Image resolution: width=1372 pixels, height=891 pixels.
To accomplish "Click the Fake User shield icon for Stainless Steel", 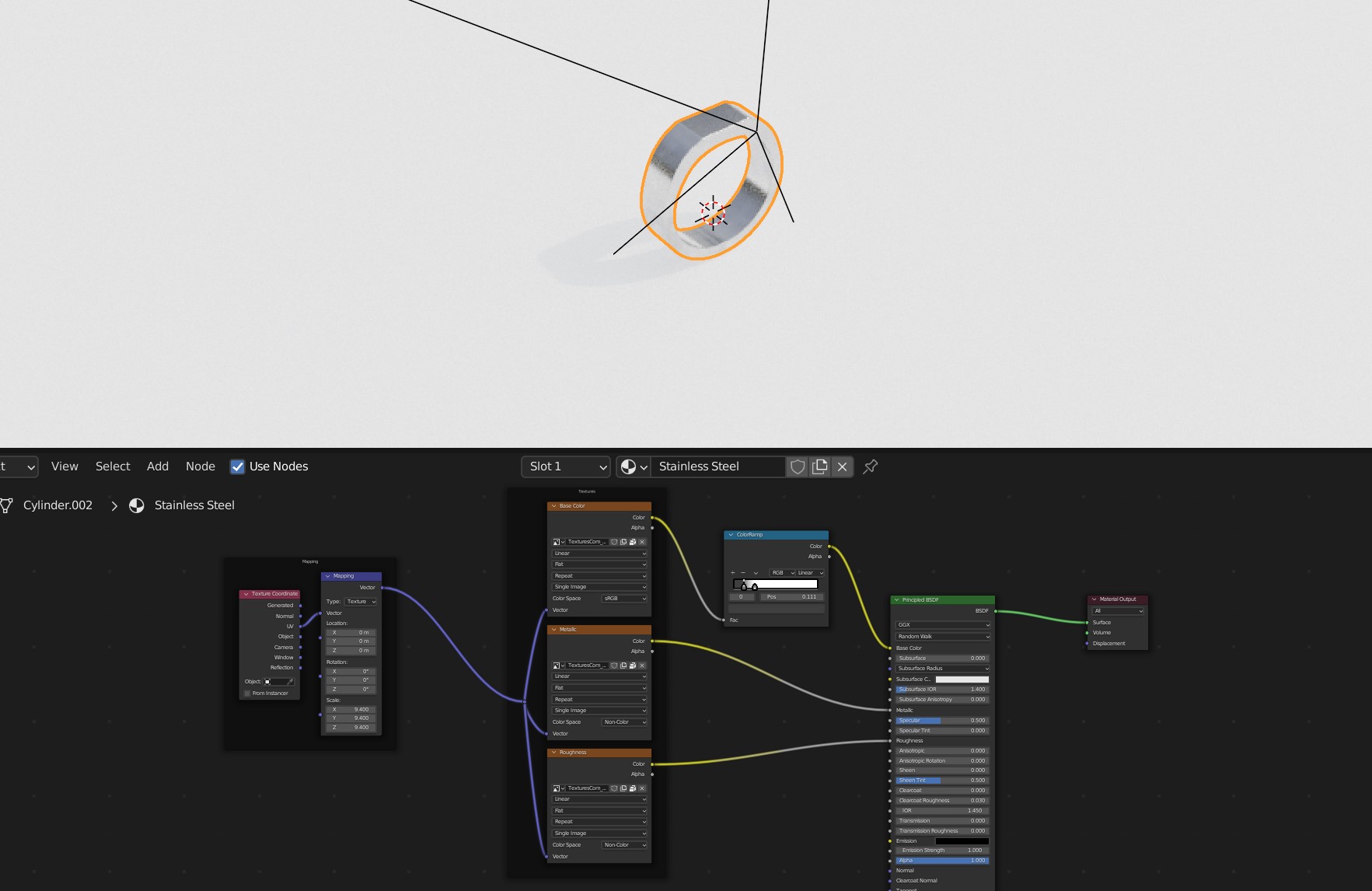I will coord(798,466).
